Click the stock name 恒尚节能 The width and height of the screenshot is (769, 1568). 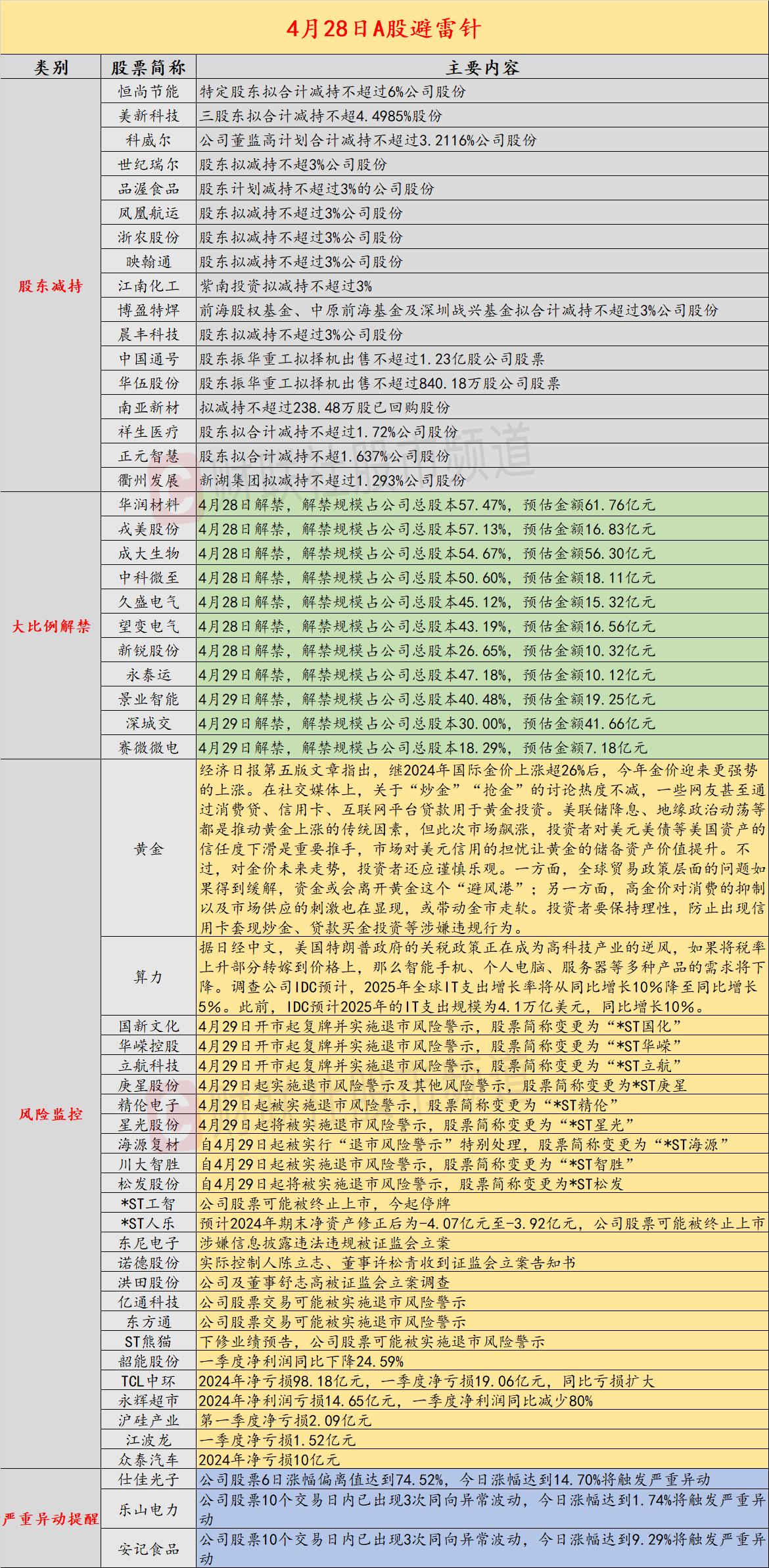click(x=149, y=91)
